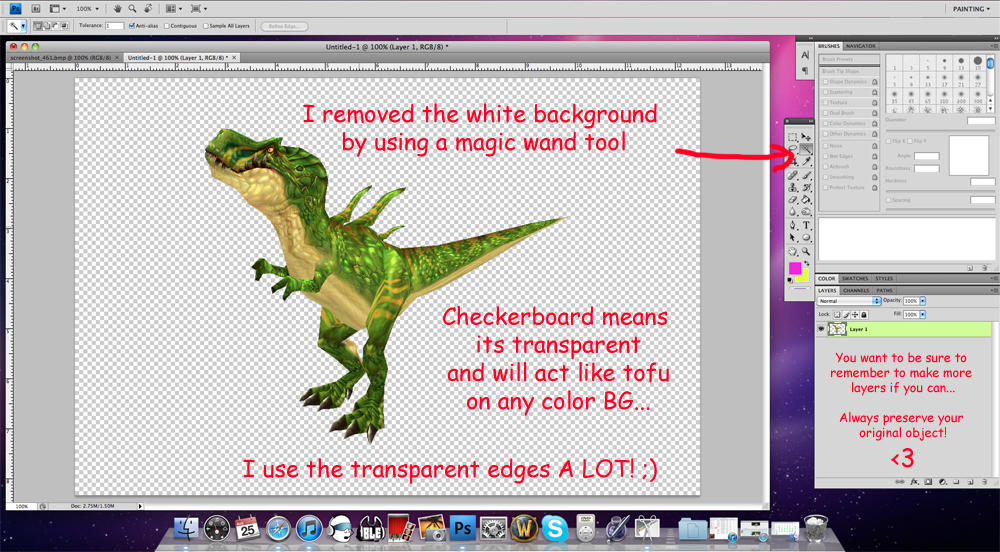Select the Blur tool
The image size is (1000, 552).
[792, 212]
